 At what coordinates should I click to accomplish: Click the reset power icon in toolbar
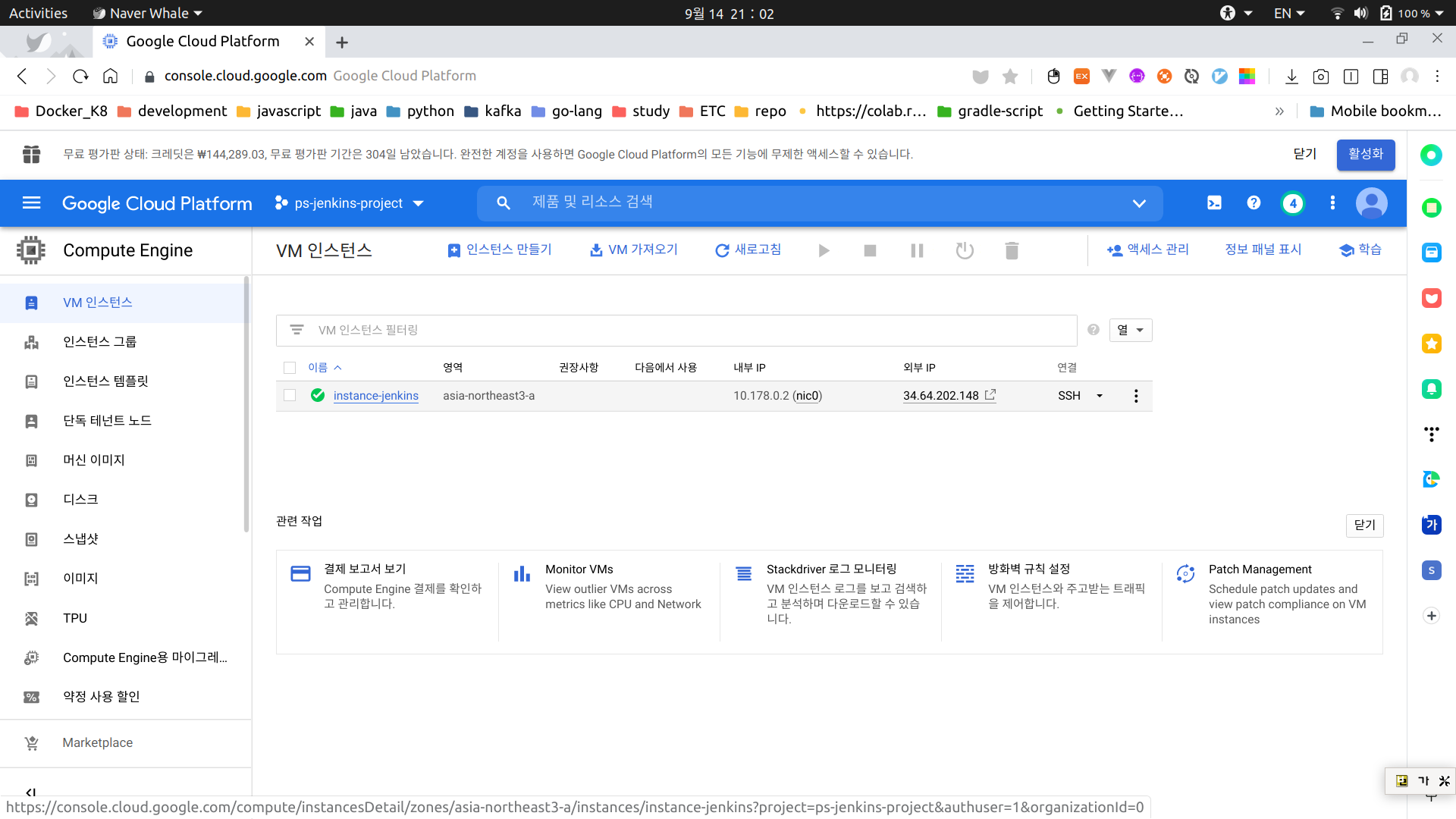964,250
